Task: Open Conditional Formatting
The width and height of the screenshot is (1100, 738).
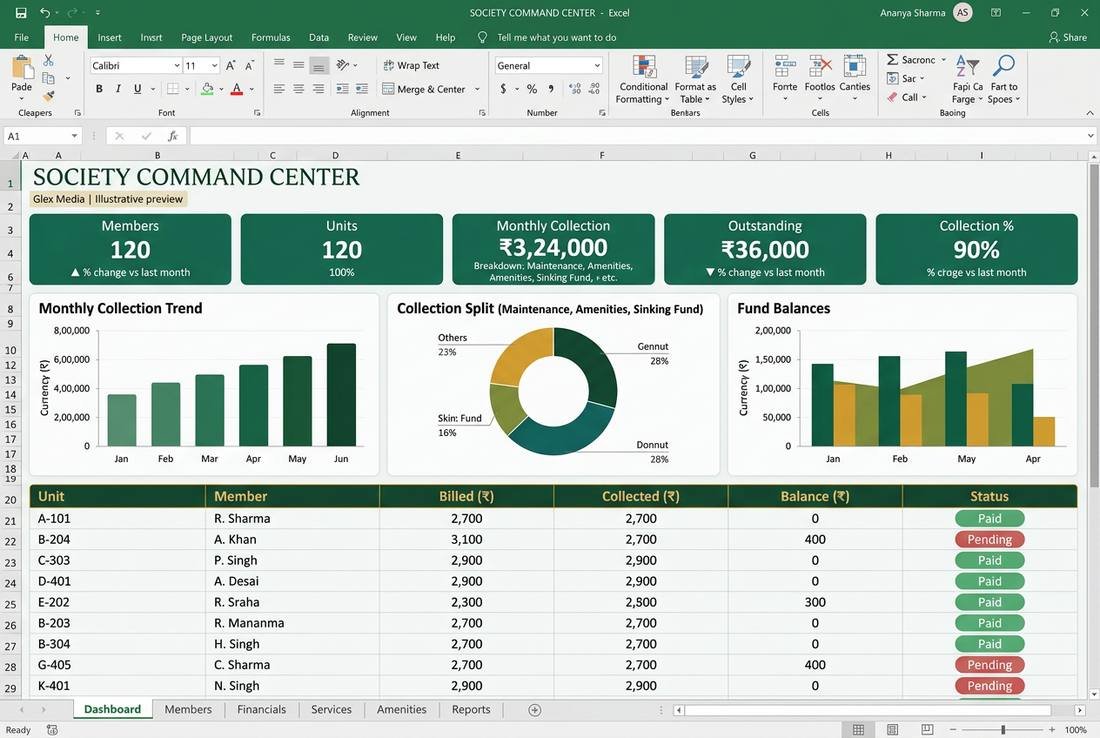Action: point(643,80)
